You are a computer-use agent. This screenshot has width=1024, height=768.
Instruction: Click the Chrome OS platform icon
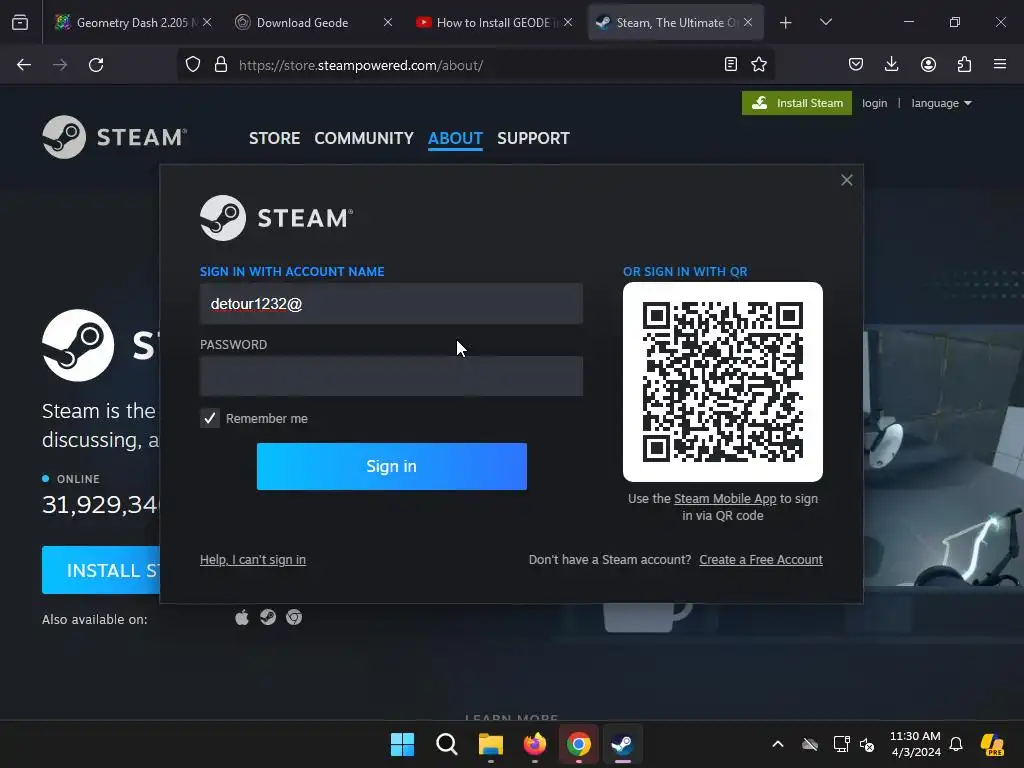click(x=294, y=617)
